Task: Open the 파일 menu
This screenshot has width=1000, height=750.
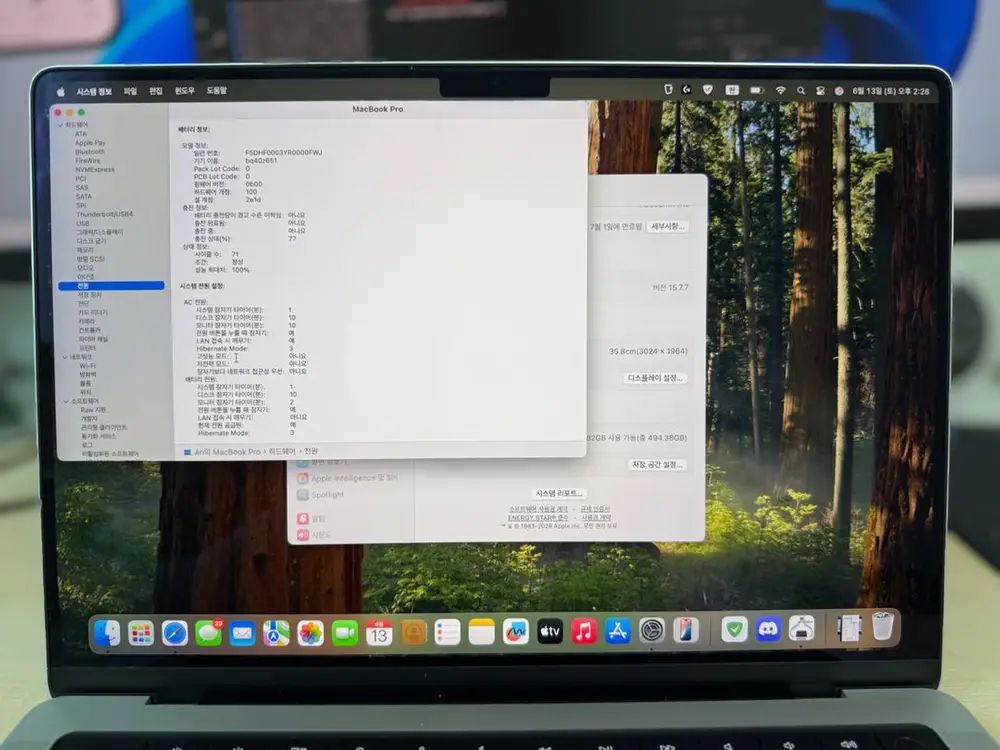Action: 130,91
